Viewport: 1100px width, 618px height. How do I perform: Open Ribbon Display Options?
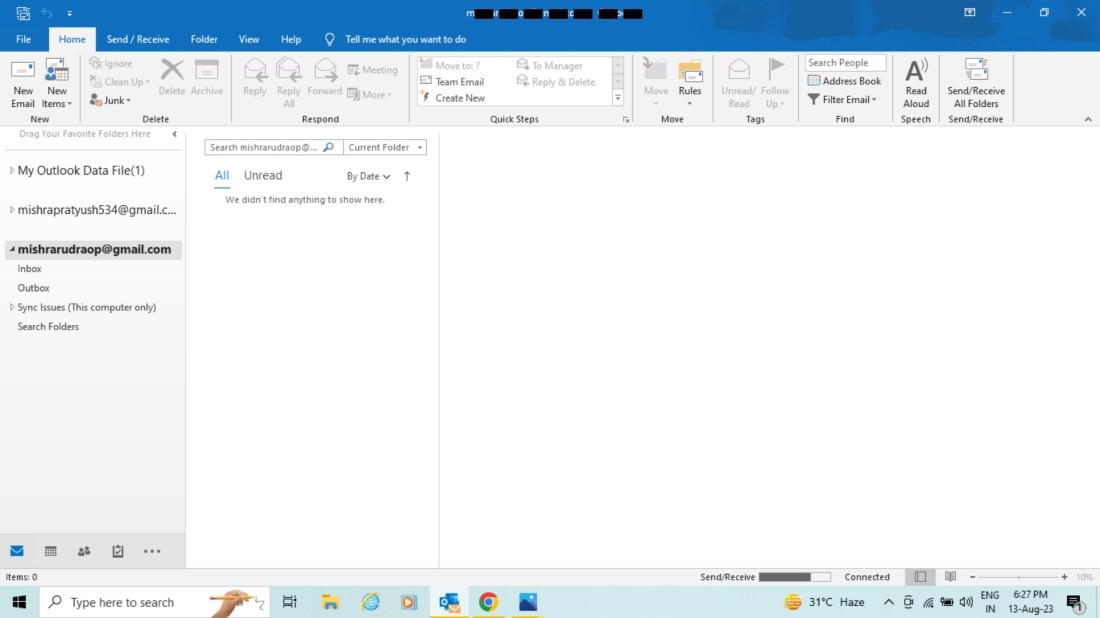pyautogui.click(x=970, y=13)
